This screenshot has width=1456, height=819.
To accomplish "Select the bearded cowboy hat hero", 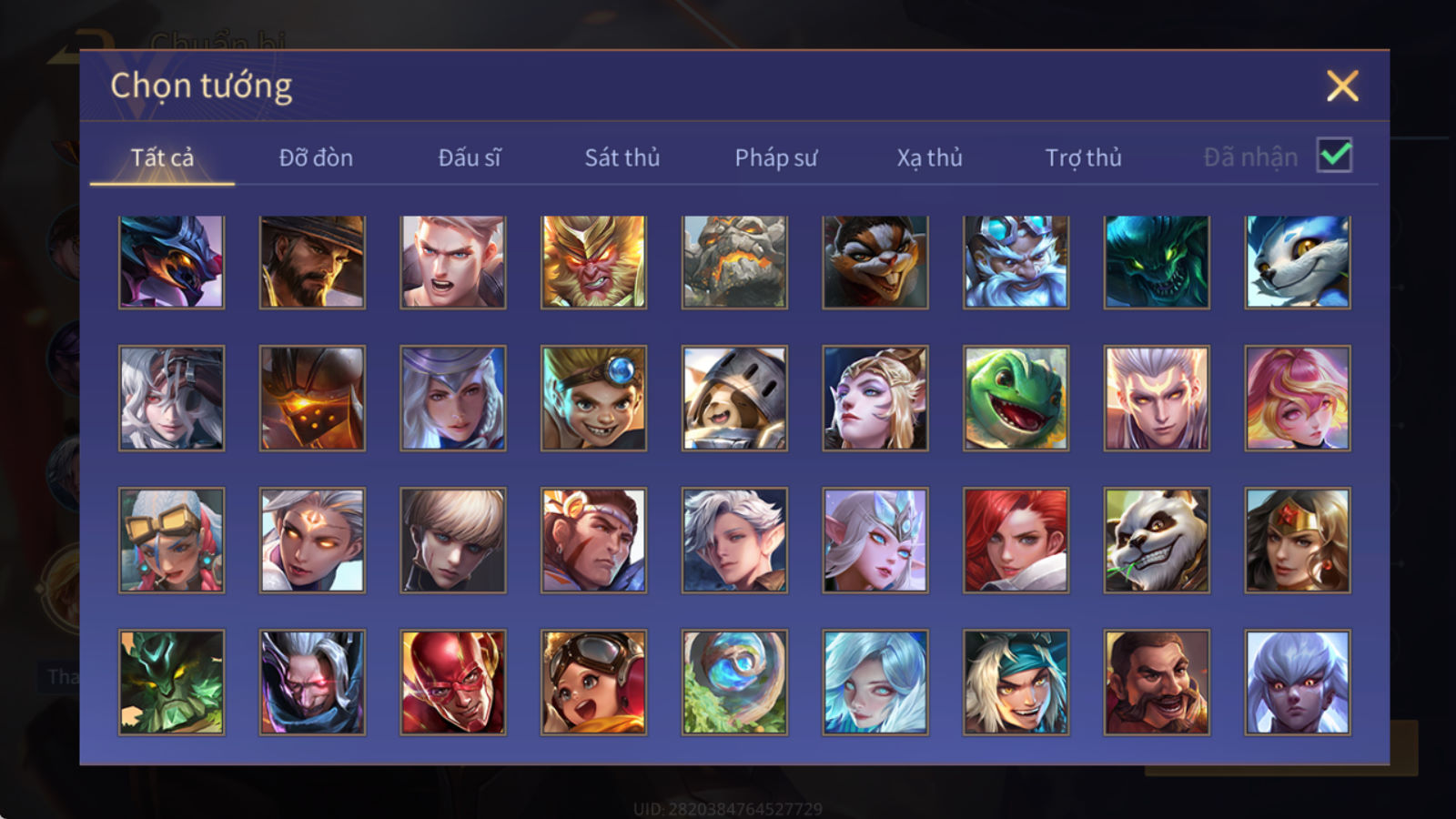I will tap(312, 262).
